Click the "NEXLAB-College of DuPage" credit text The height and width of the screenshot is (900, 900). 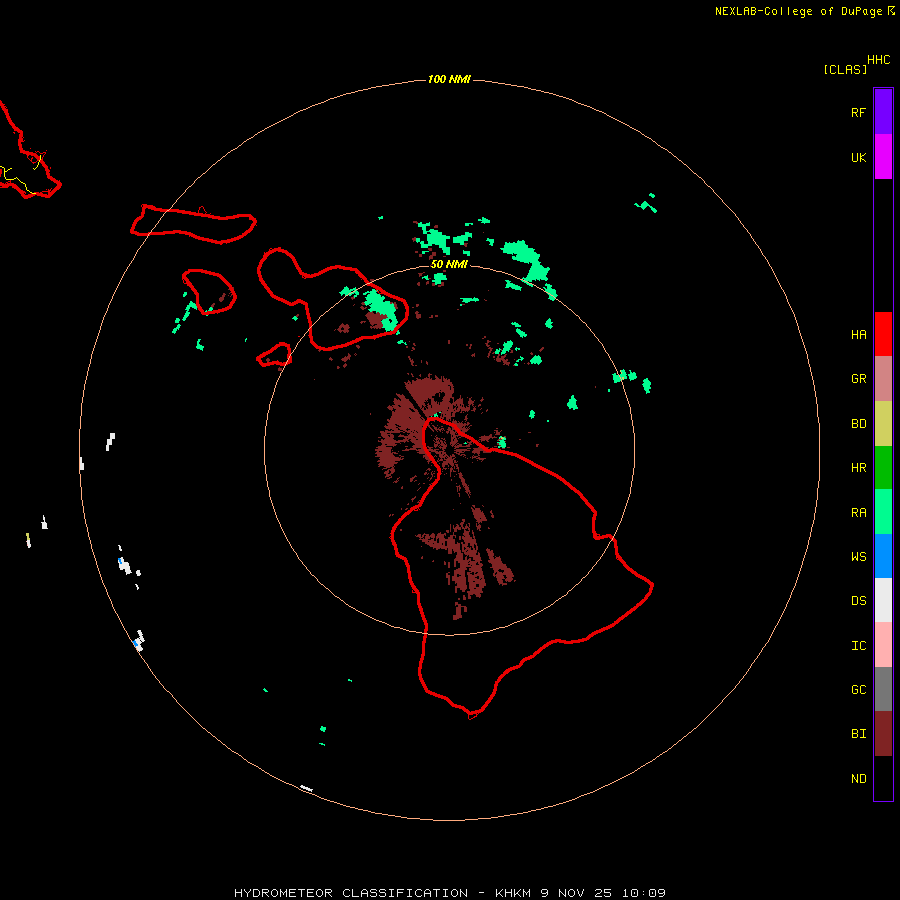[800, 11]
